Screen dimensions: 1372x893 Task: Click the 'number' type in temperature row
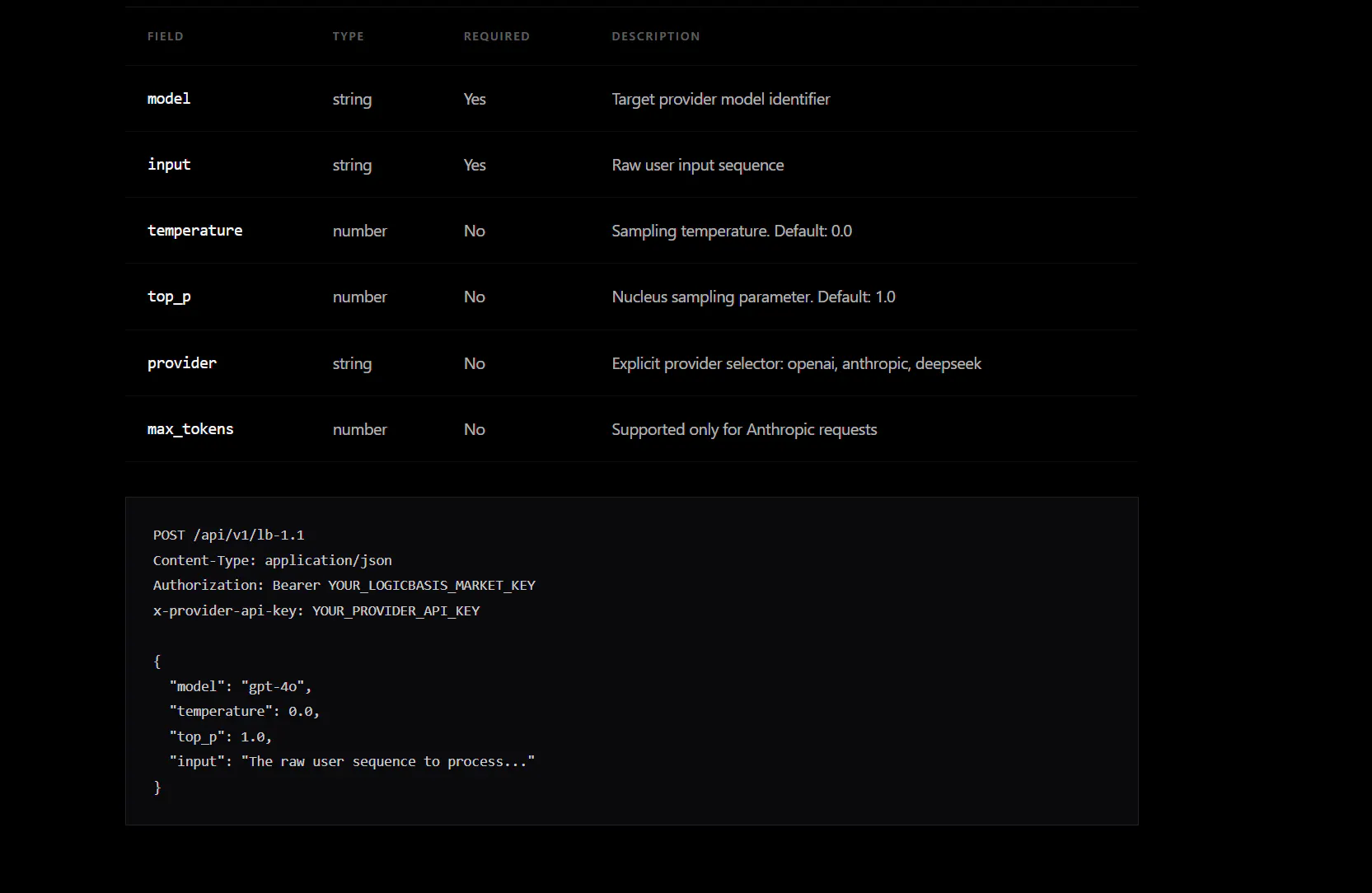pos(359,231)
